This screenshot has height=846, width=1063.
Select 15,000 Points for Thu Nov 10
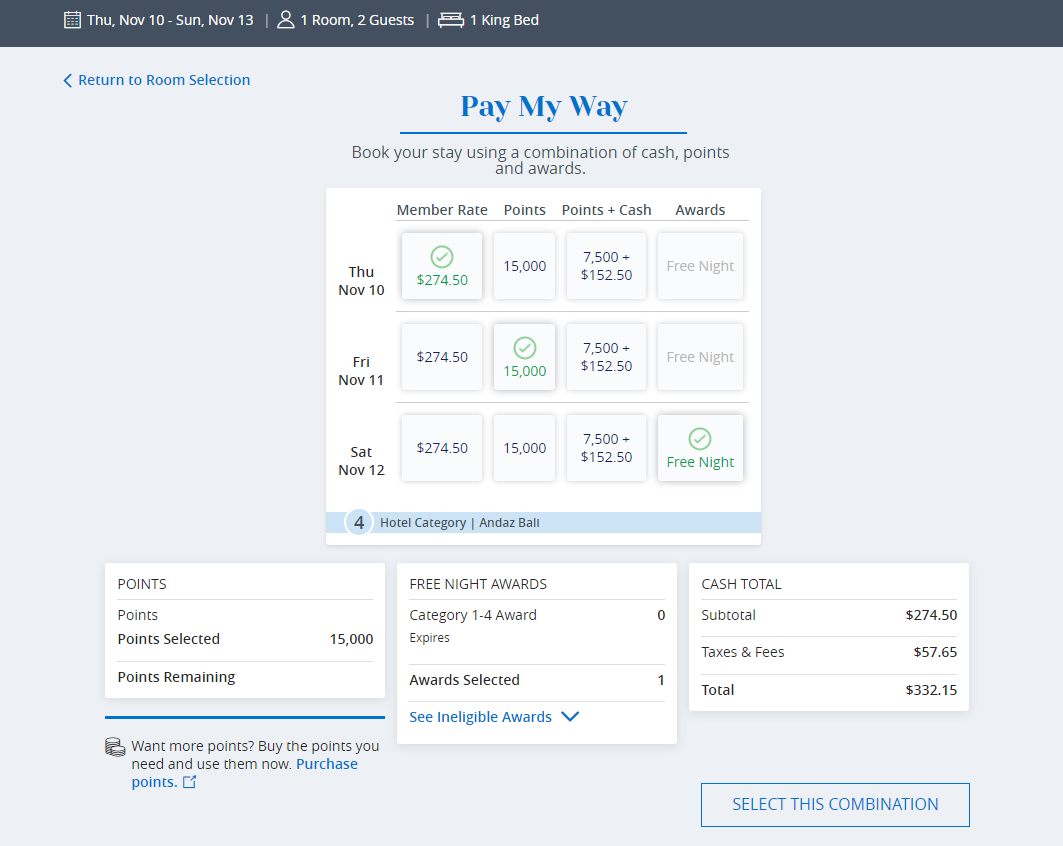(x=525, y=266)
